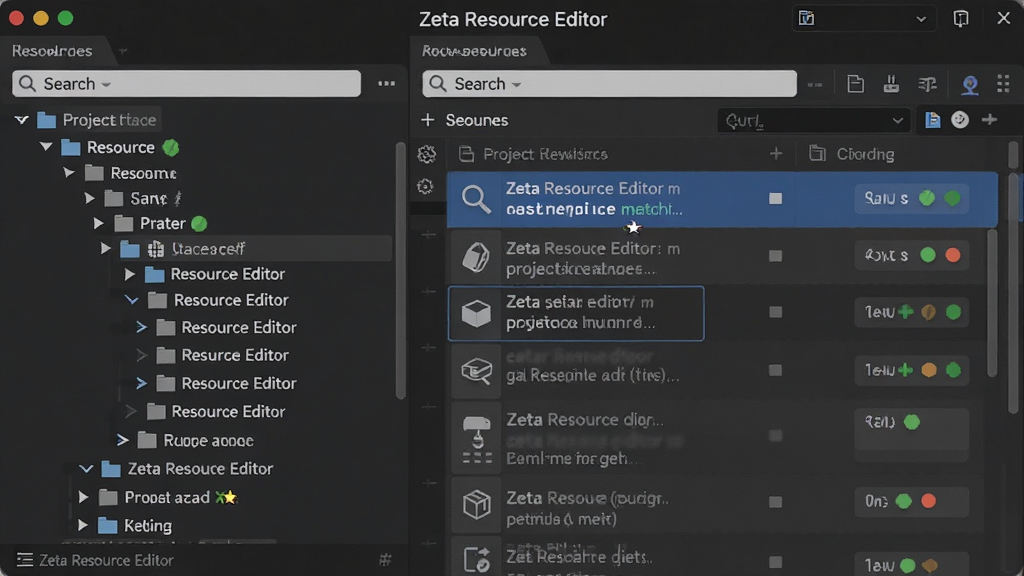Click the new document icon in right toolbar

[856, 84]
